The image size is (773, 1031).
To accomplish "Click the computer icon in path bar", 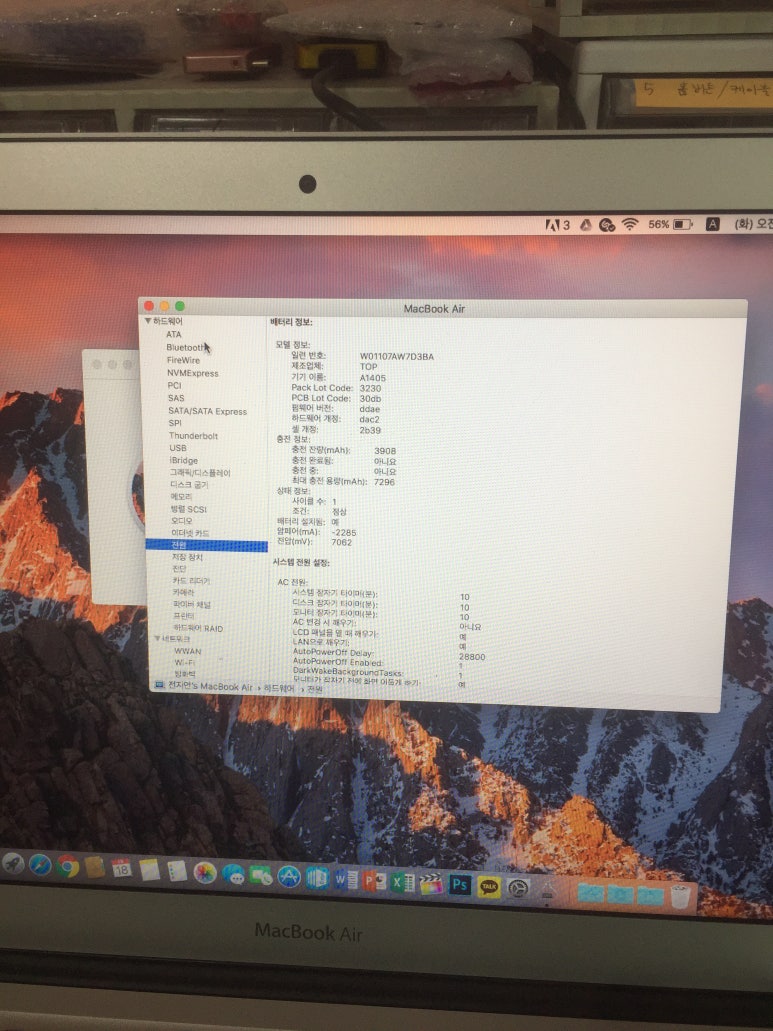I will pyautogui.click(x=158, y=685).
